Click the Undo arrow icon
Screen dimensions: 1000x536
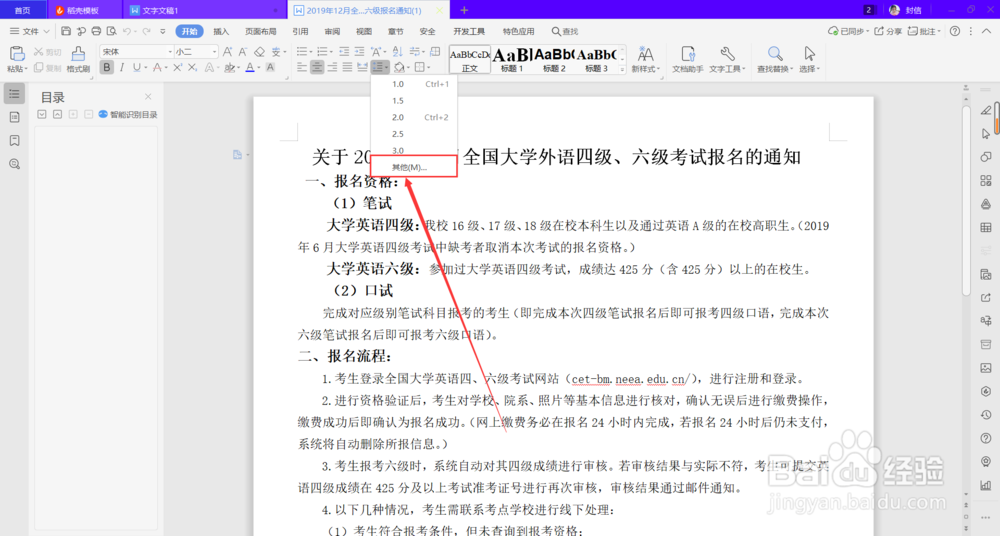[x=127, y=31]
